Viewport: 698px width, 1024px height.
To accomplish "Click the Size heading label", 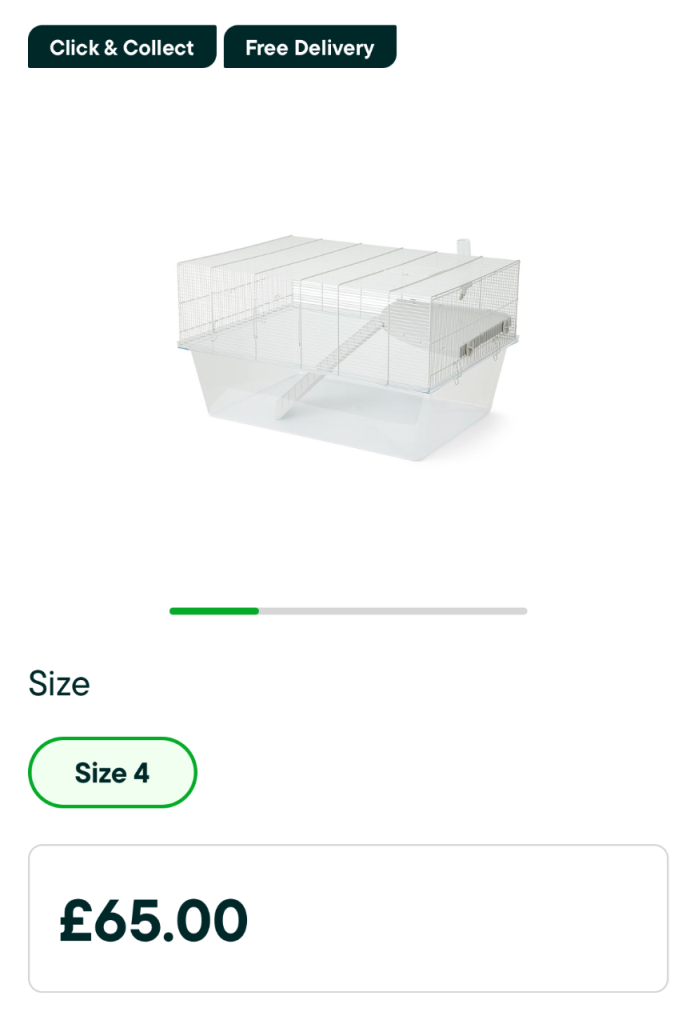I will pos(59,684).
